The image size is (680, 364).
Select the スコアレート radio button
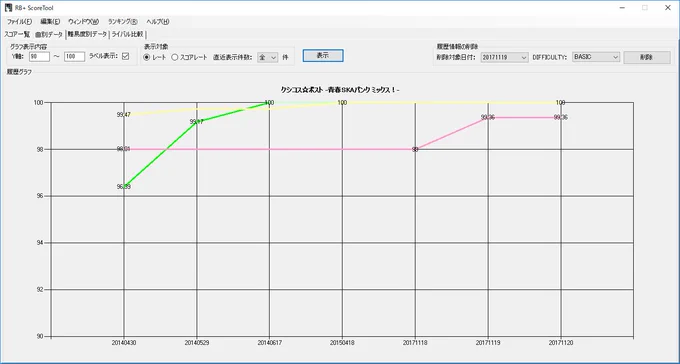[x=175, y=57]
